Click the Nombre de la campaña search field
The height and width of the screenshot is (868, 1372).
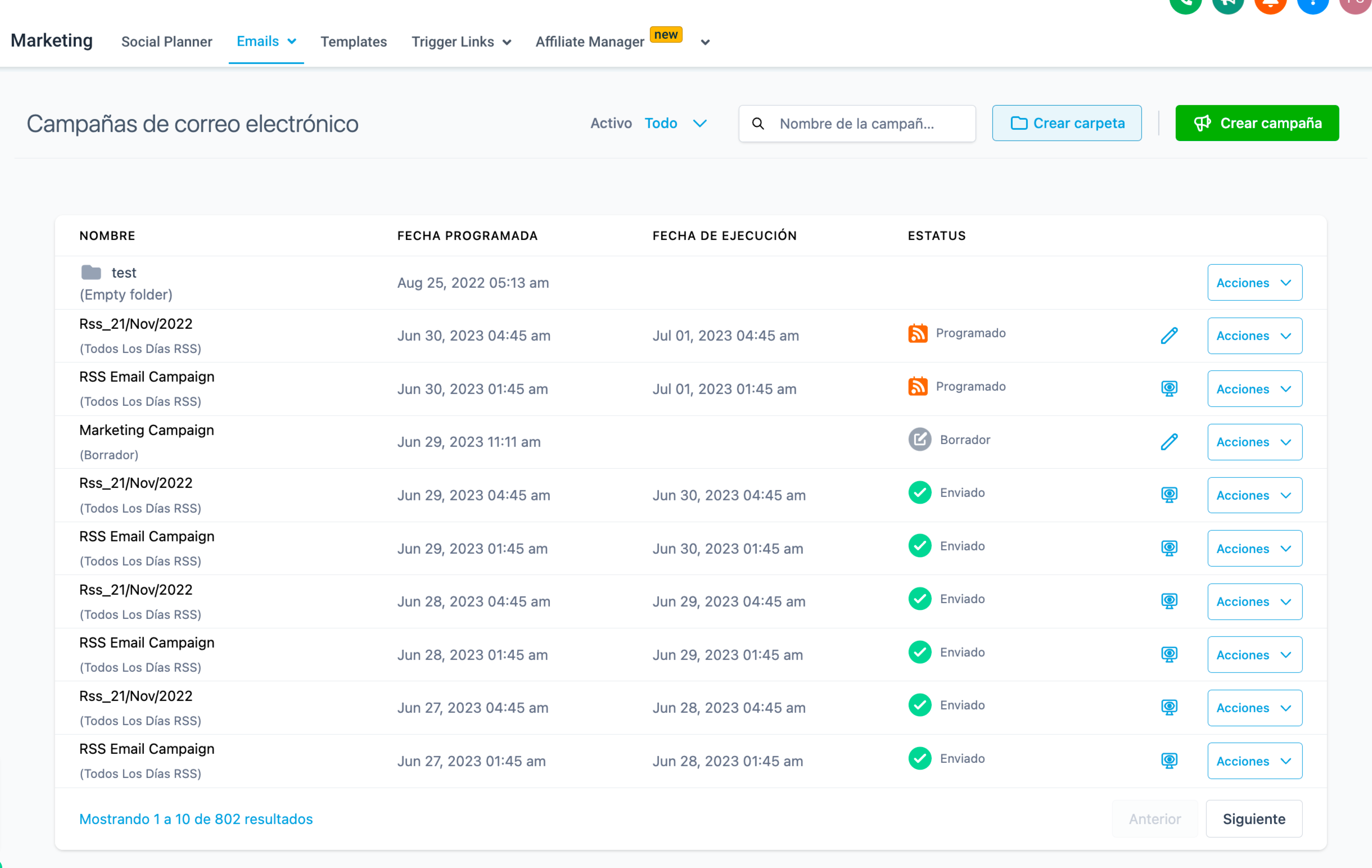tap(856, 124)
